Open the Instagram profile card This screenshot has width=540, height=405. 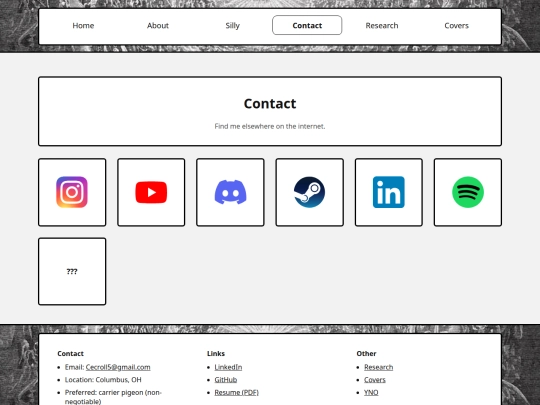coord(72,192)
